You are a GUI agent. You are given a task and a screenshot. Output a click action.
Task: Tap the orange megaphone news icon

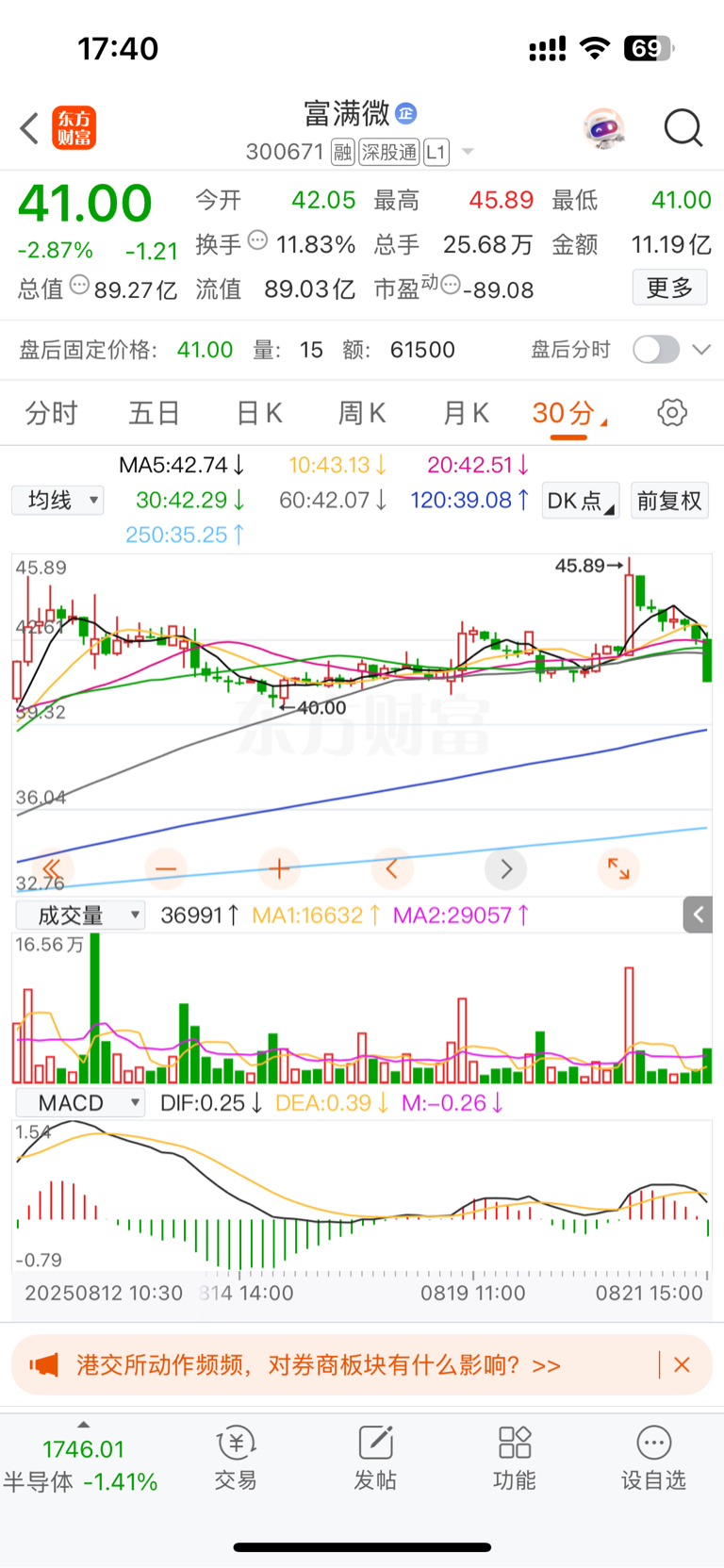43,1364
